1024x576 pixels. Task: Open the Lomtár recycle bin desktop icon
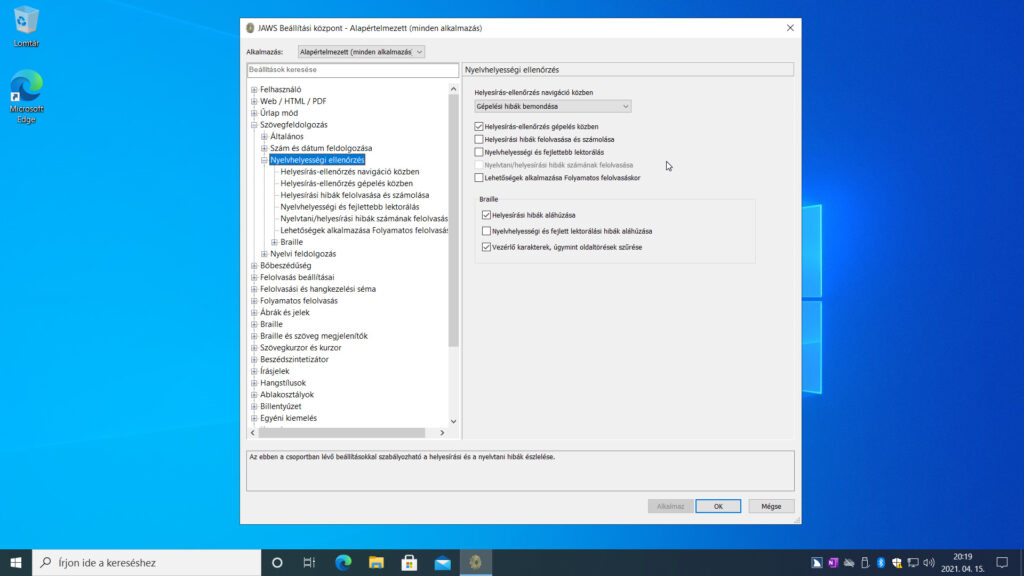26,26
